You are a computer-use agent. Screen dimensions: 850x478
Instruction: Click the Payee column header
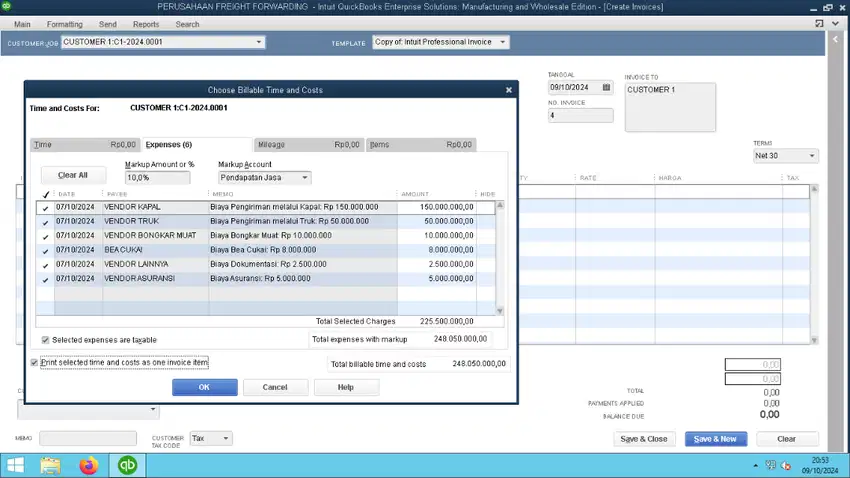[x=117, y=194]
